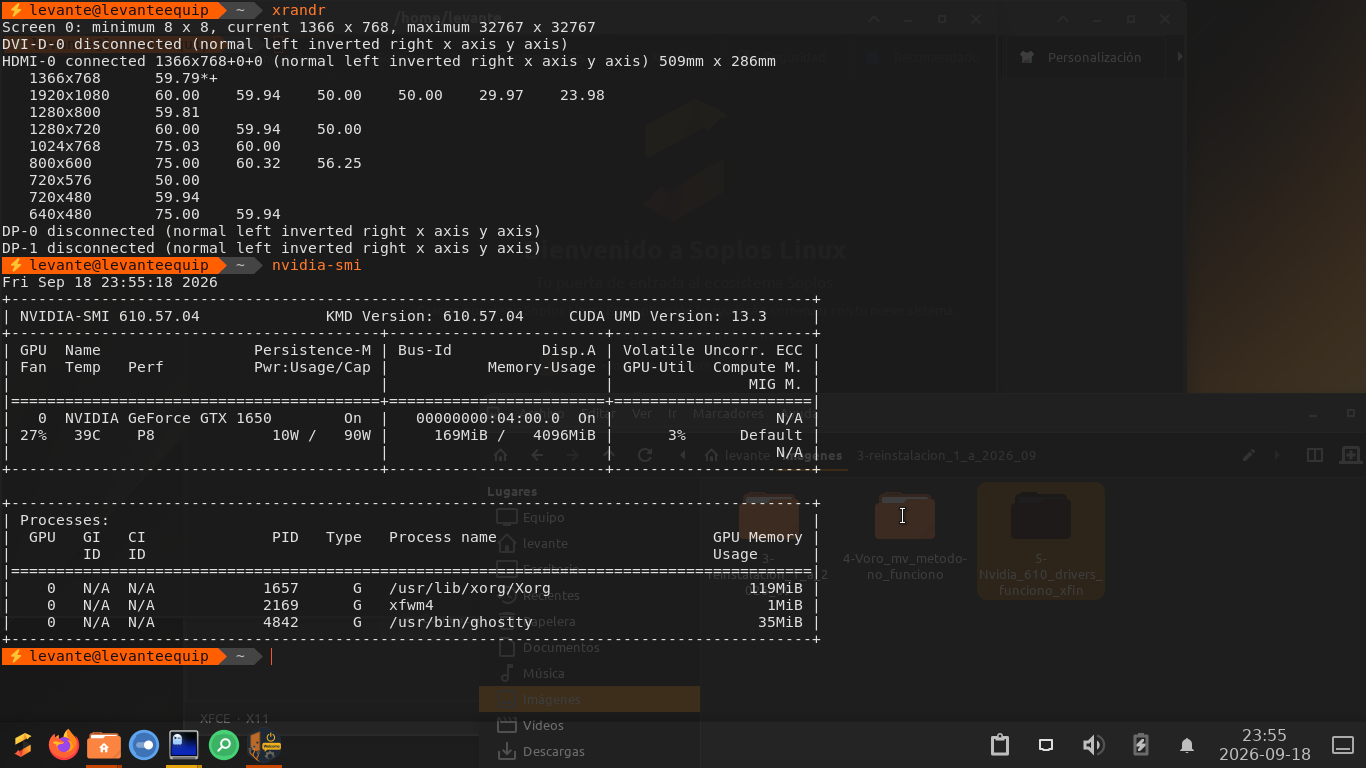Open the green magnifier search launcher

(x=224, y=745)
